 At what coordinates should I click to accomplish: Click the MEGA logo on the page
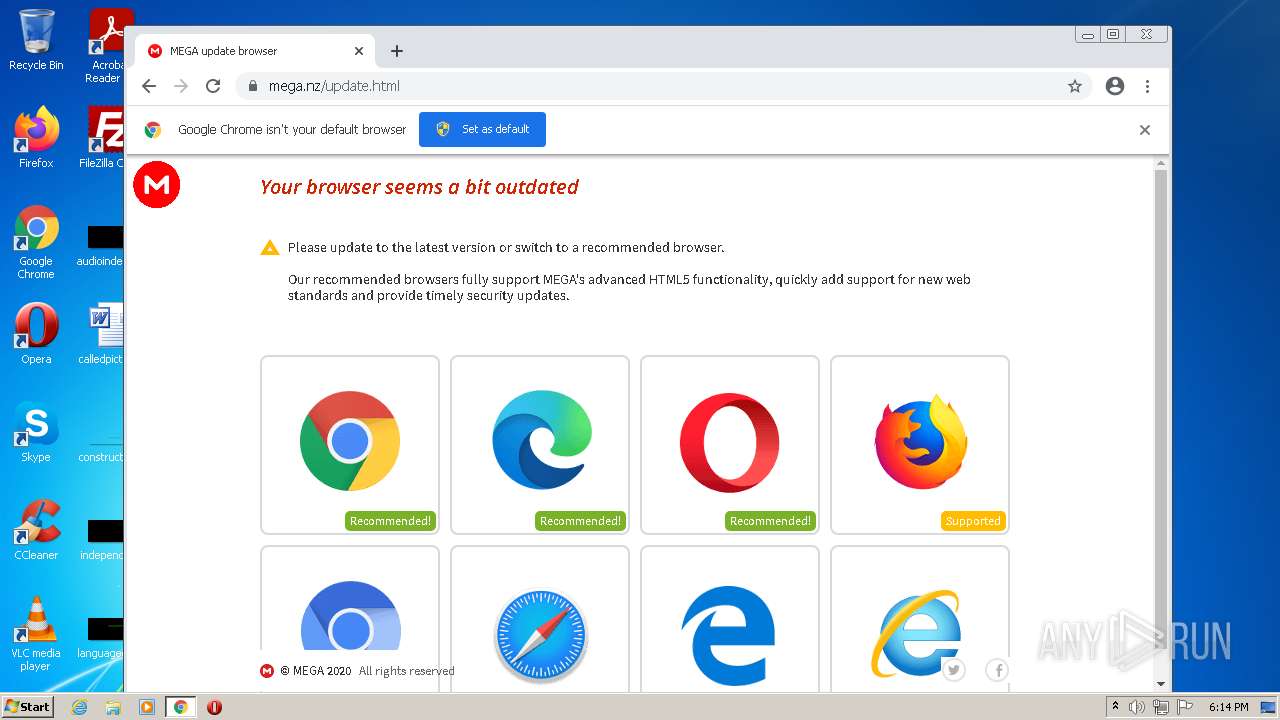(x=157, y=185)
